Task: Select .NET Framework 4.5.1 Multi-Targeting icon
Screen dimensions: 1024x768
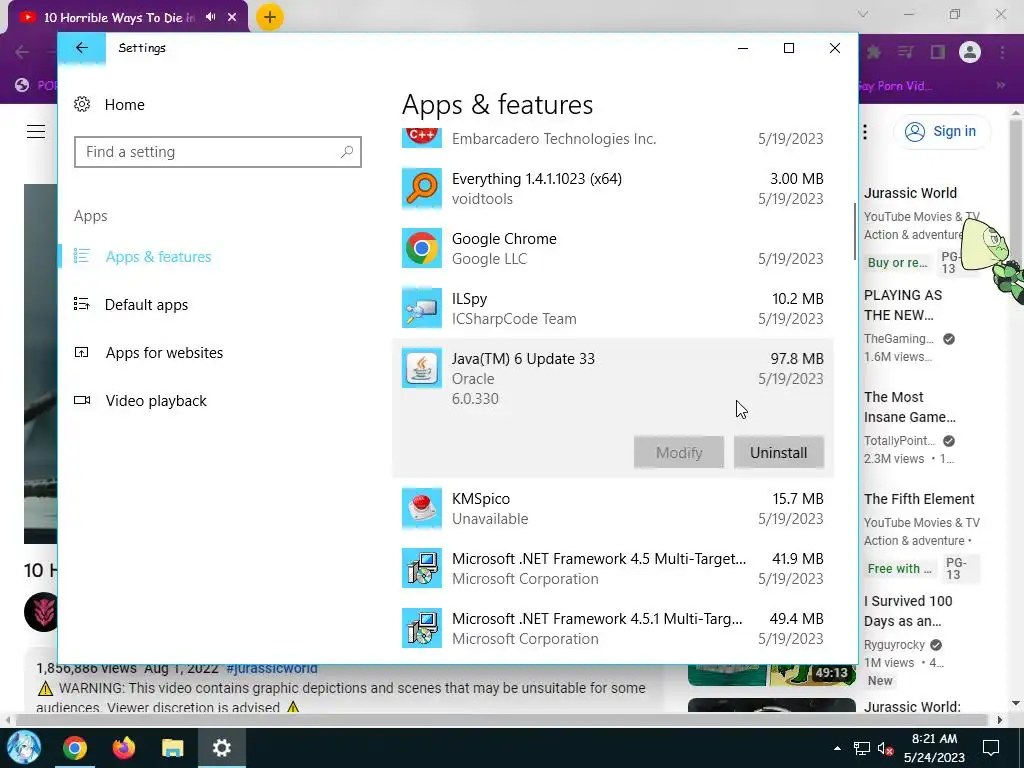Action: point(422,628)
